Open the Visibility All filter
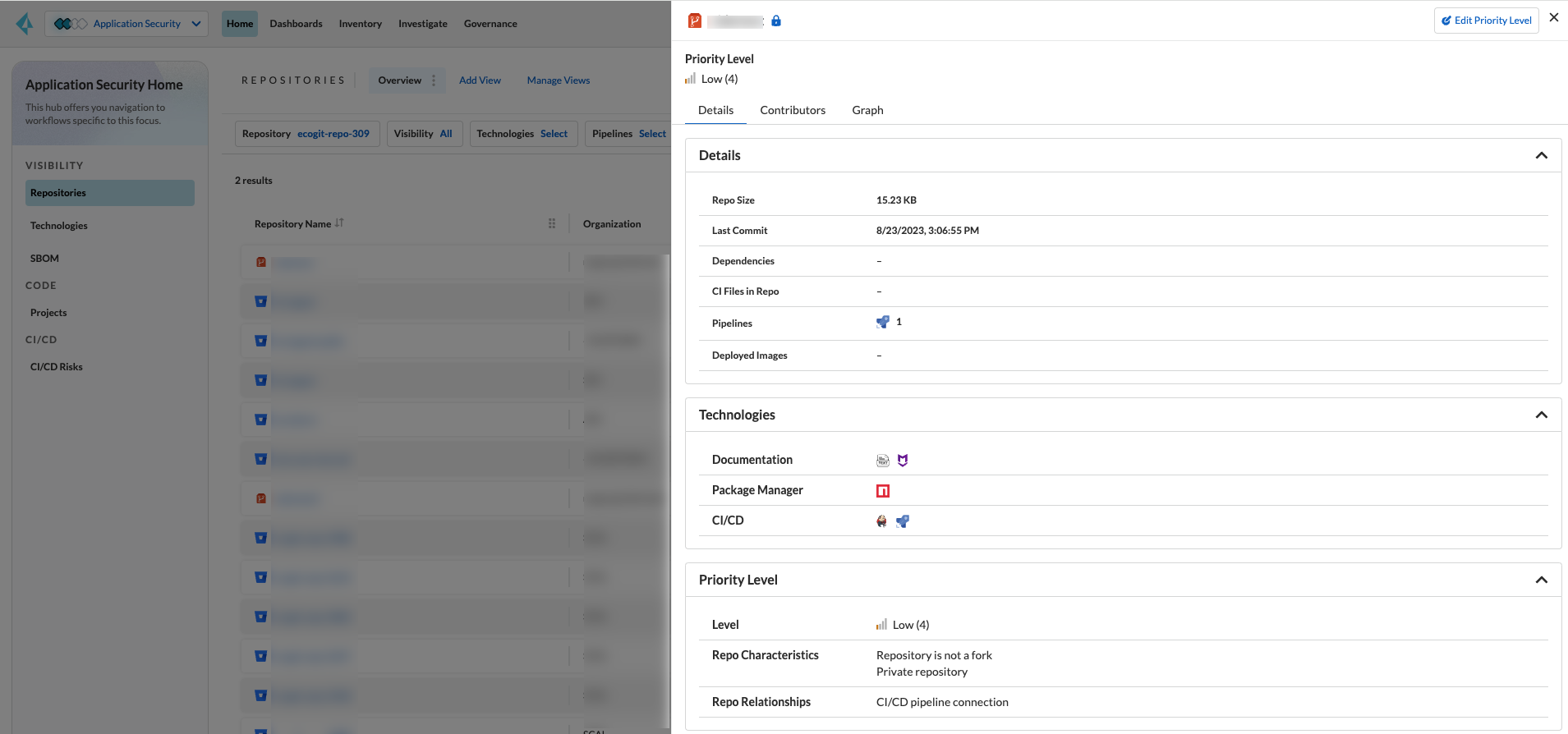The width and height of the screenshot is (1568, 734). 423,134
